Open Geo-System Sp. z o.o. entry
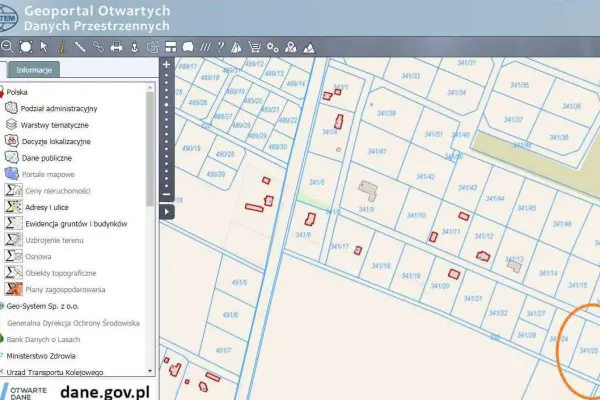The image size is (600, 400). pyautogui.click(x=42, y=306)
